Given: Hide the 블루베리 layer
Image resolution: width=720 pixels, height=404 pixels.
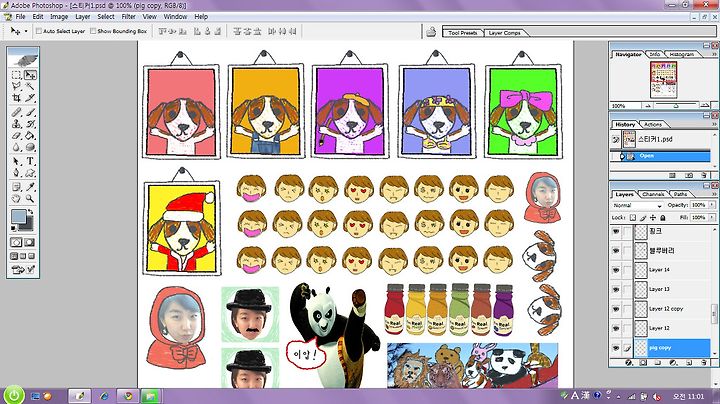Looking at the screenshot, I should click(x=616, y=251).
